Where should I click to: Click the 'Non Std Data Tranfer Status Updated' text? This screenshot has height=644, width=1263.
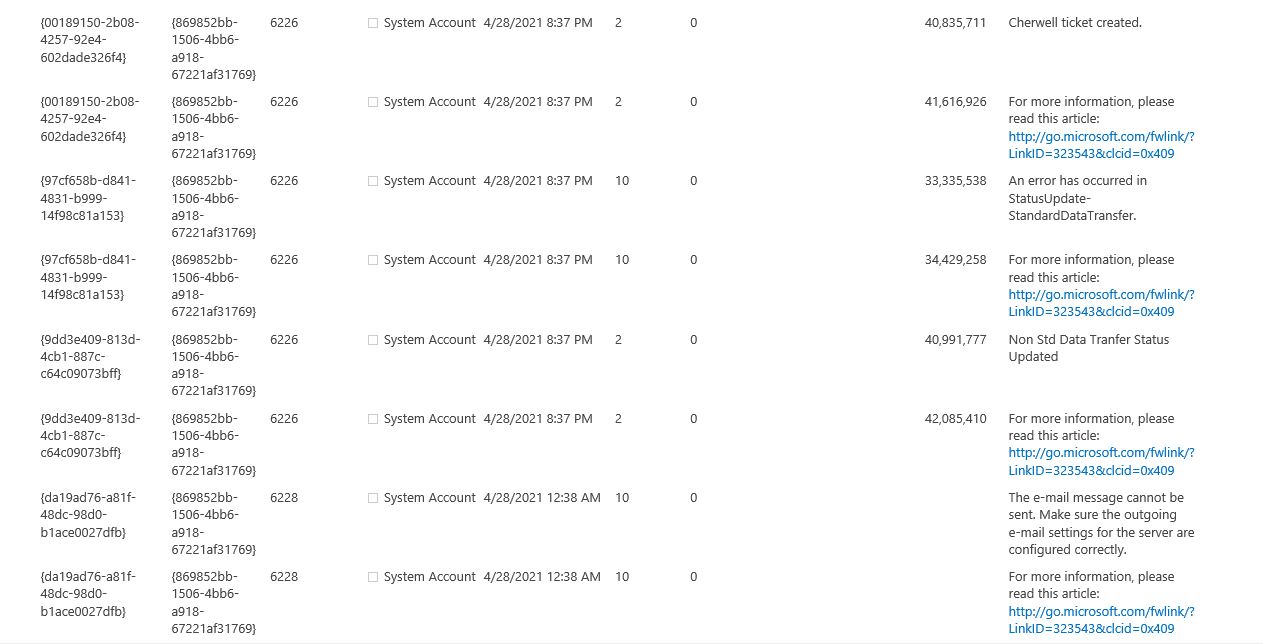1088,348
